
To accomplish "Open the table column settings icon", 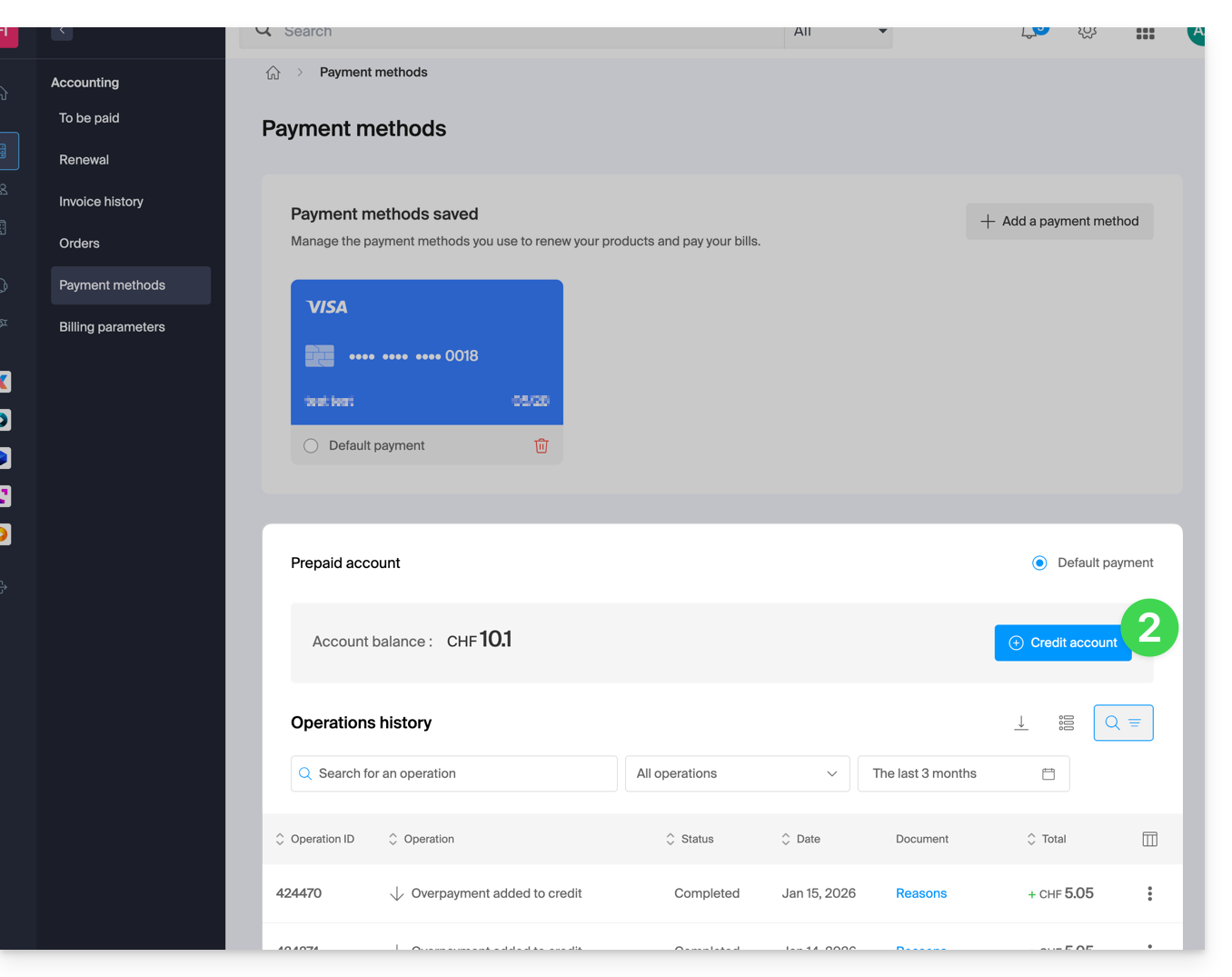I will click(1149, 839).
